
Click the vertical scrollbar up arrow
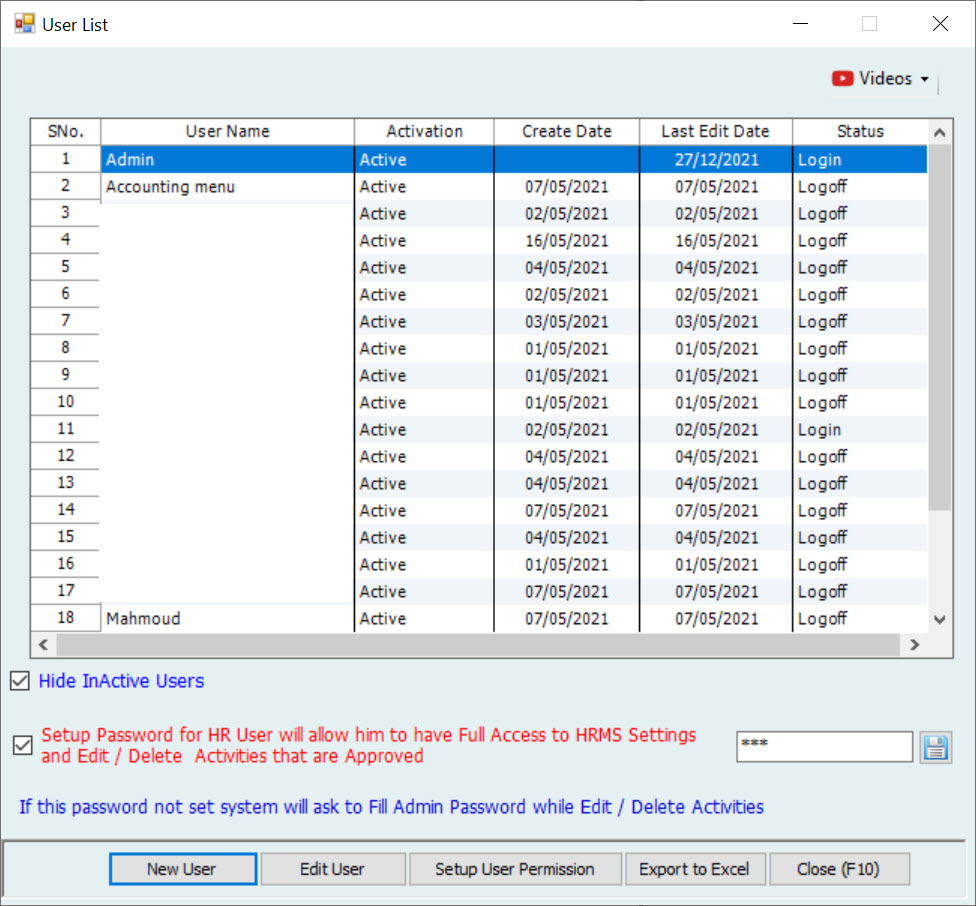[x=940, y=132]
